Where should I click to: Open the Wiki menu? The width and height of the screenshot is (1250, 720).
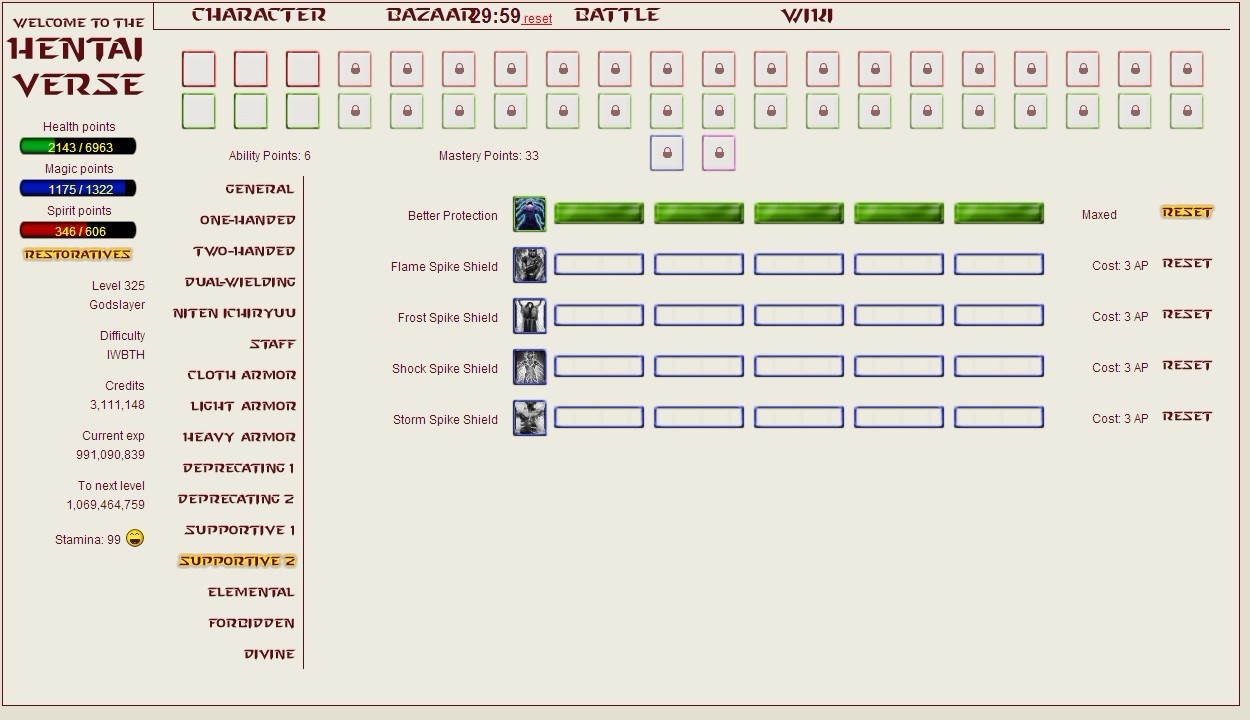[807, 15]
